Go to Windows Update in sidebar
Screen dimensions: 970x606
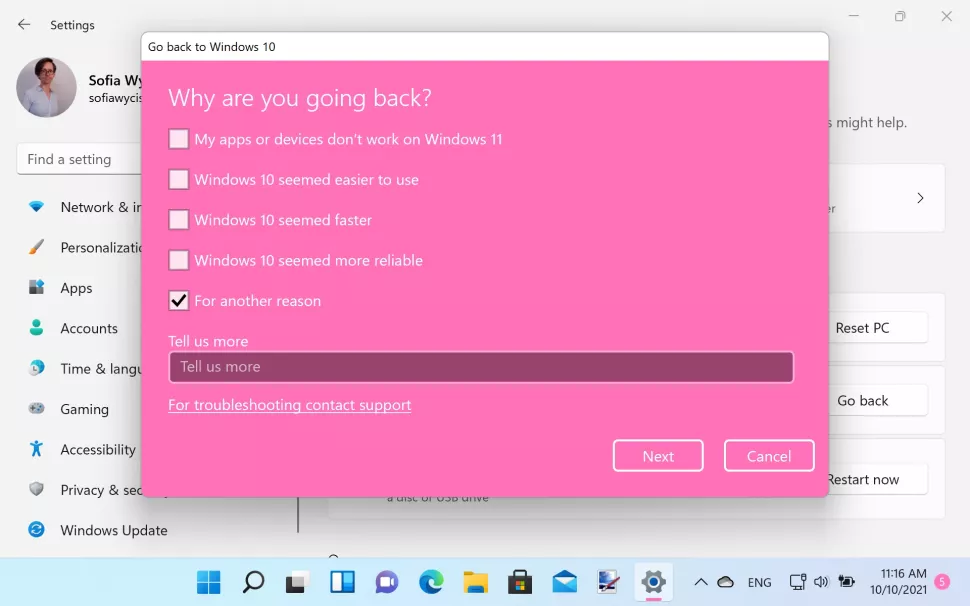[113, 530]
